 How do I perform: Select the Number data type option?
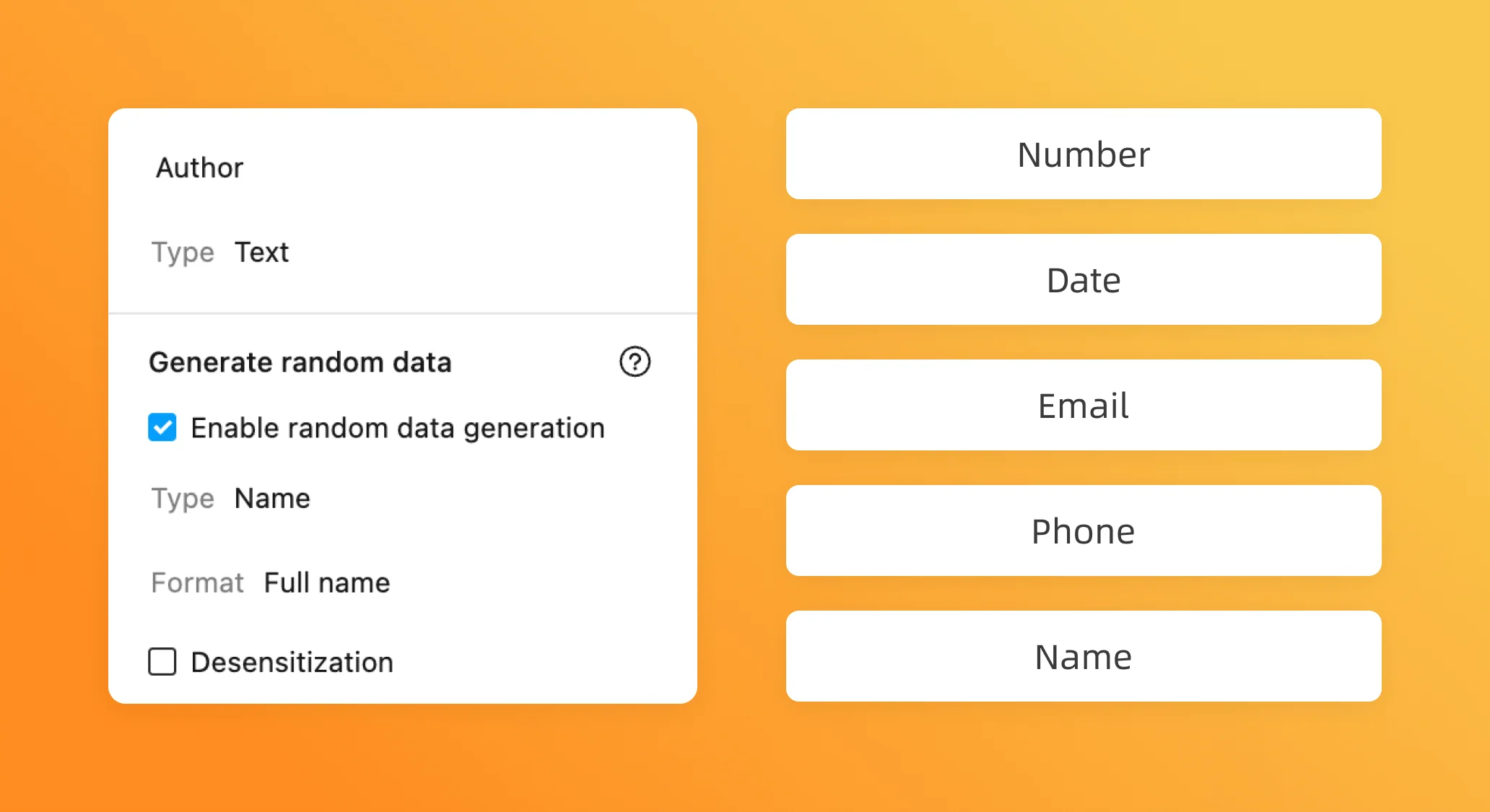[x=1083, y=154]
